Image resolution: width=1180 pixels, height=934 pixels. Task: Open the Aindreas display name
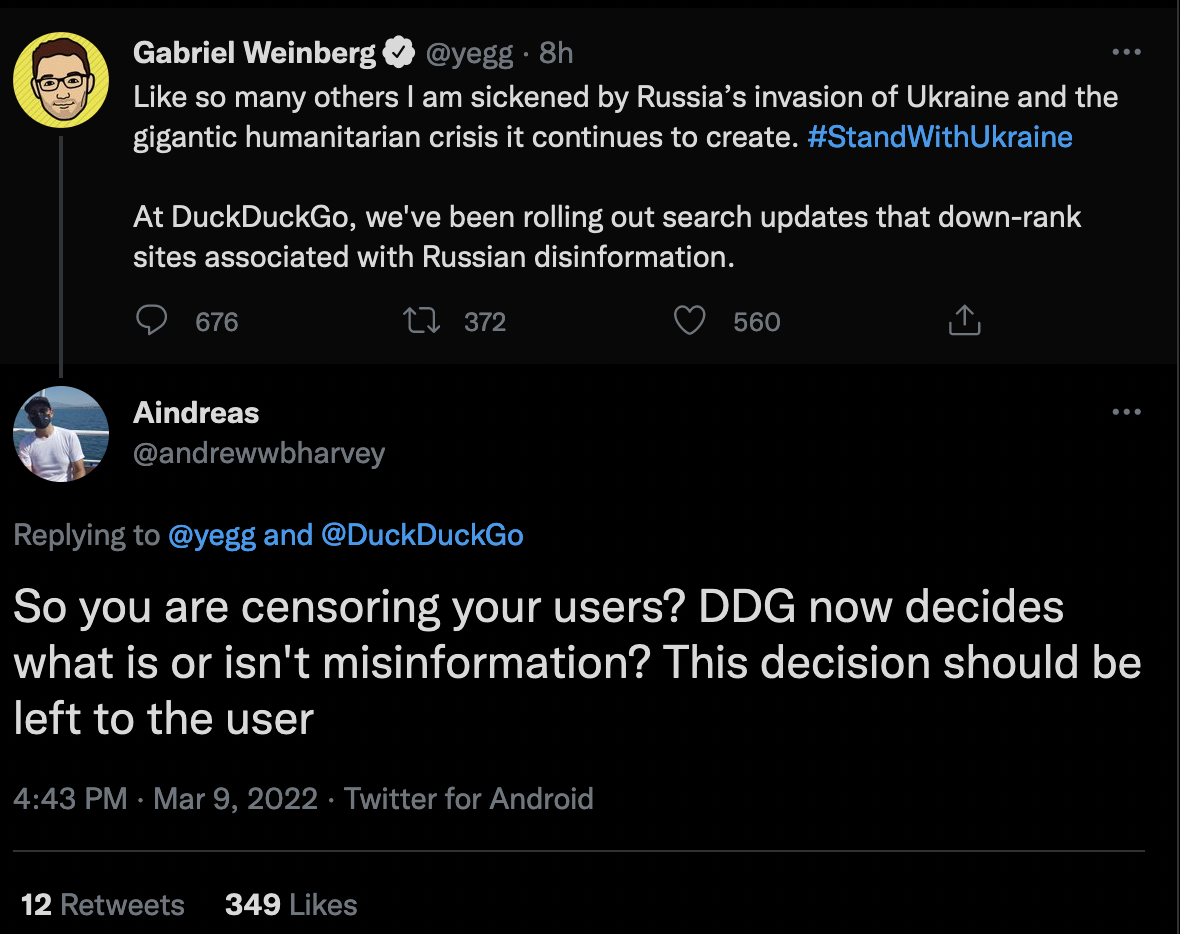point(196,412)
